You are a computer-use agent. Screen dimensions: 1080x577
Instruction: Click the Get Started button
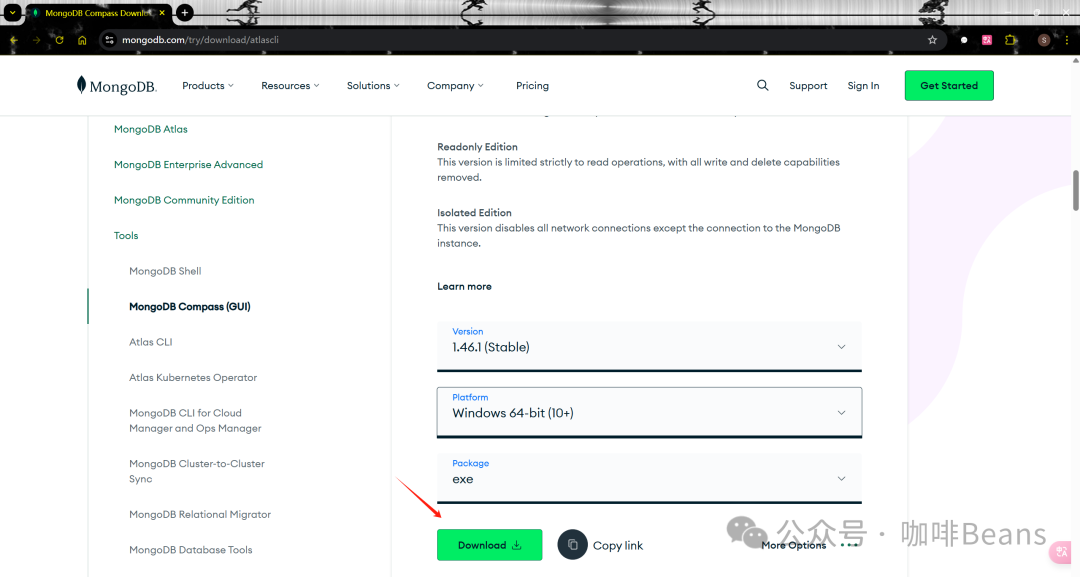[949, 85]
